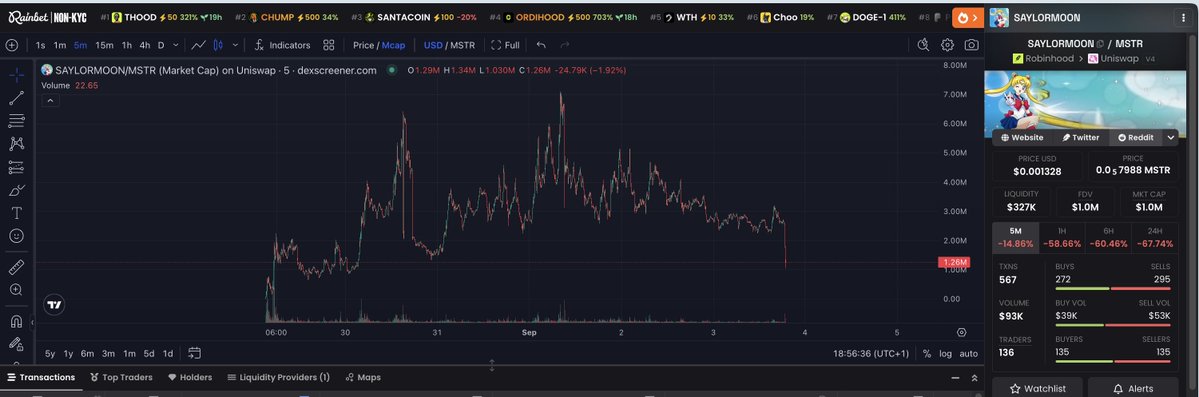Open the Holders tab
The image size is (1199, 397).
190,377
